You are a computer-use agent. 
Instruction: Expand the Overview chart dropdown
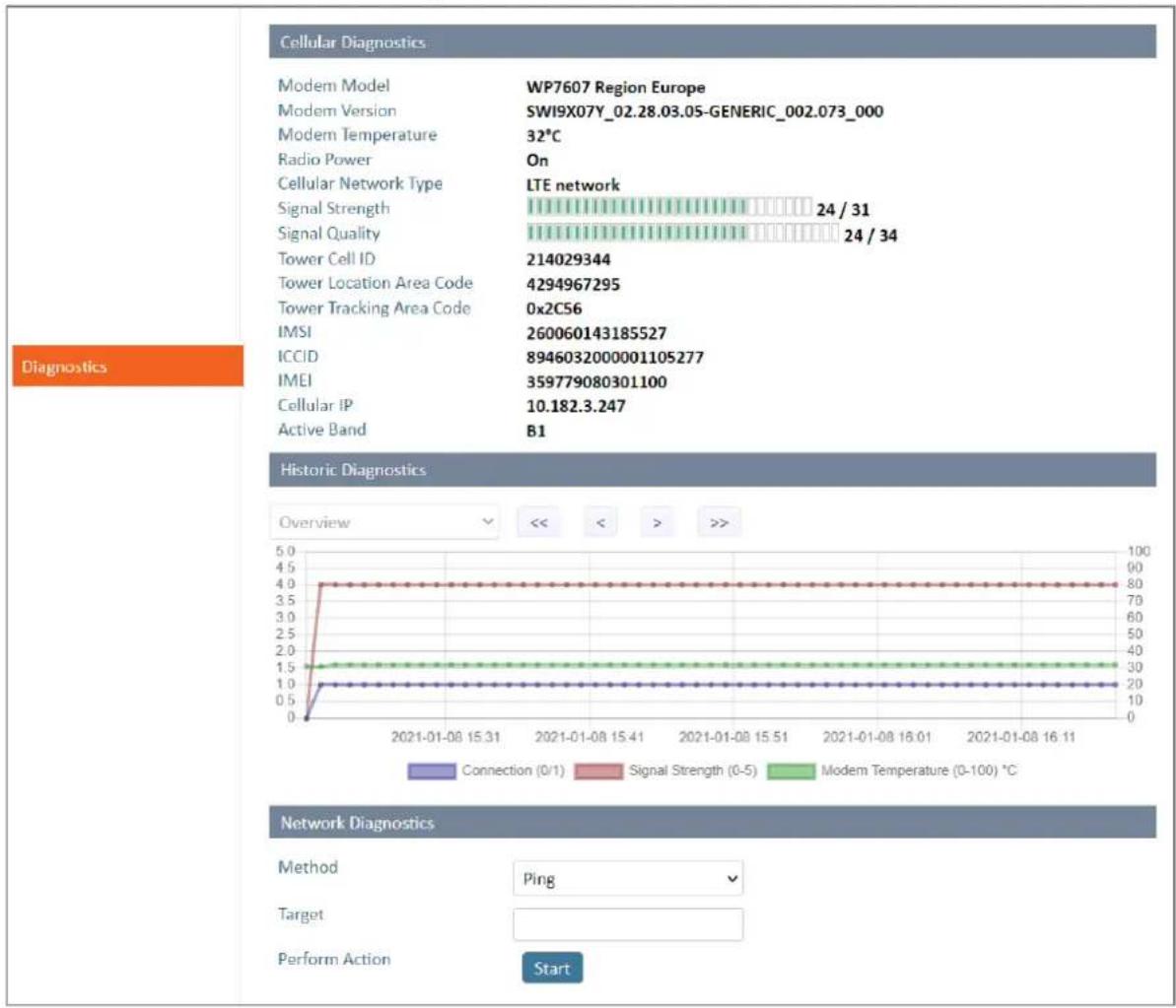tap(384, 522)
